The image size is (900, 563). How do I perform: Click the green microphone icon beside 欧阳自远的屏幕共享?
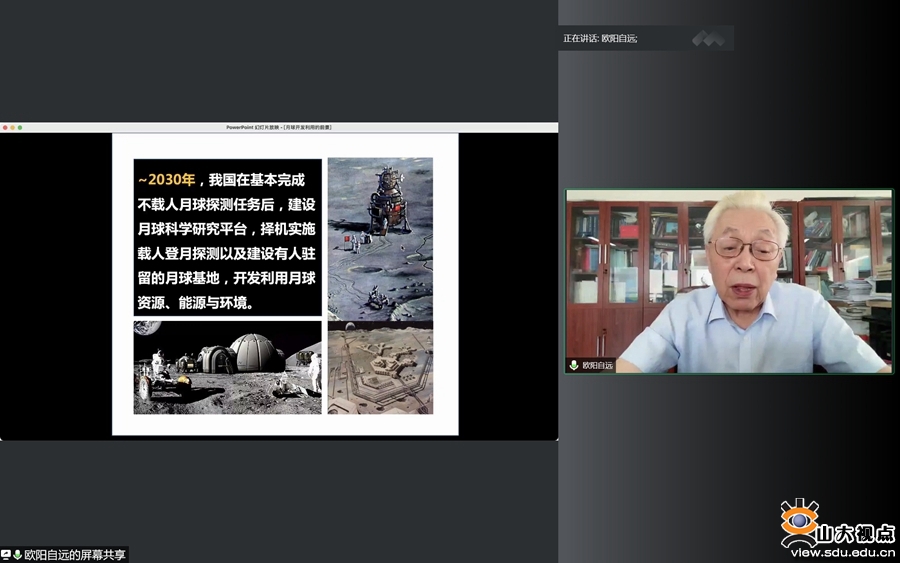tap(17, 554)
